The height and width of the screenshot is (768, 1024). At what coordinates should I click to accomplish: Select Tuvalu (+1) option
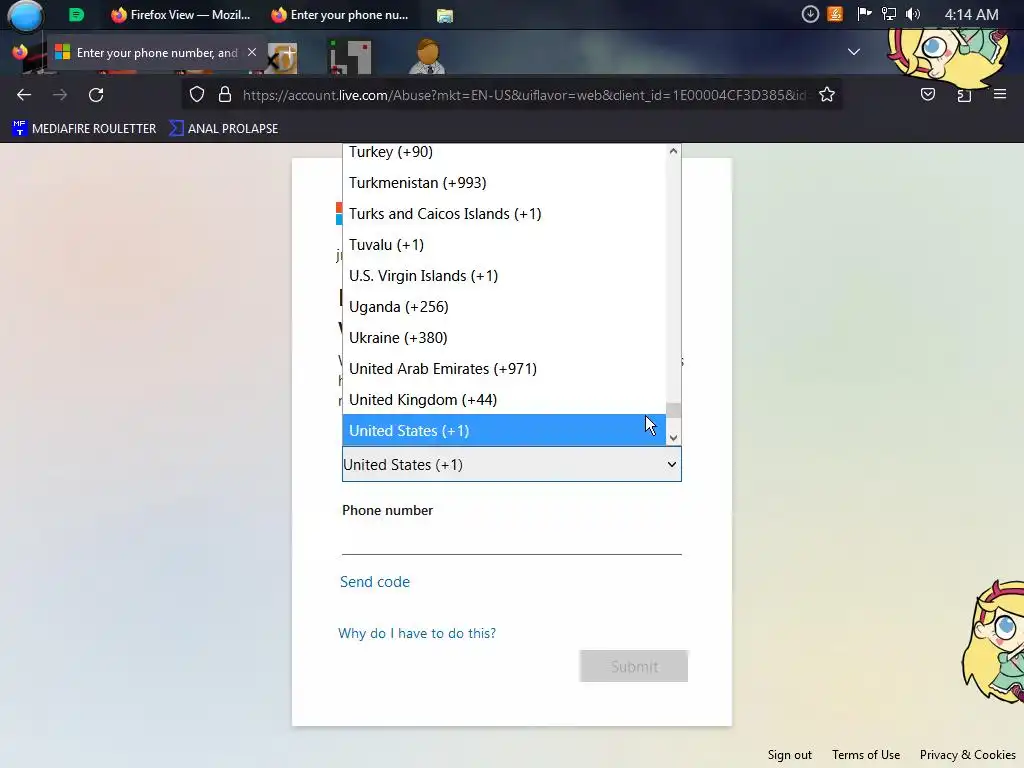(504, 245)
